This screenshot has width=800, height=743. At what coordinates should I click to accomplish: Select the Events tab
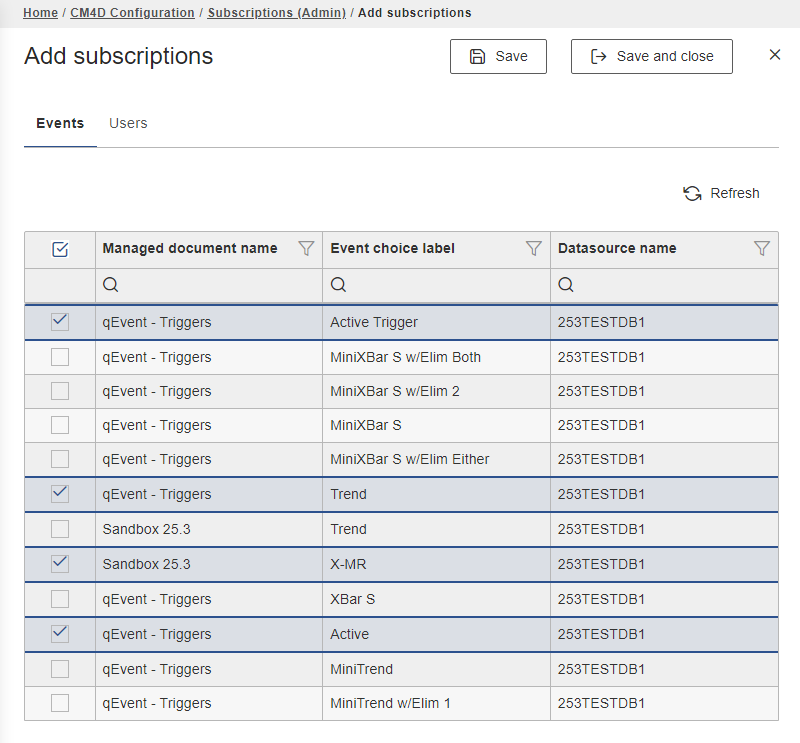pos(60,123)
